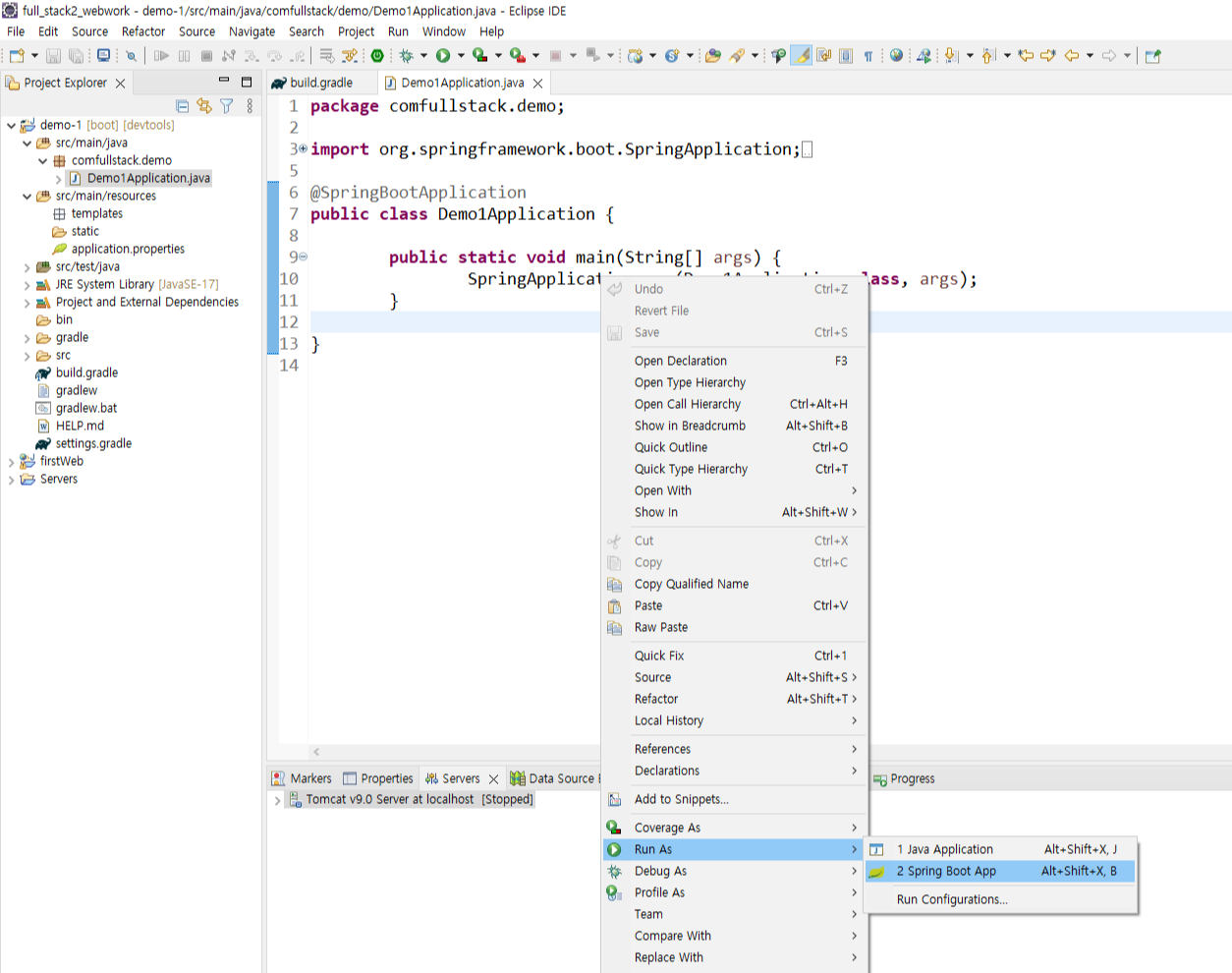Image resolution: width=1232 pixels, height=973 pixels.
Task: Choose Run Configurations... in submenu
Action: [952, 899]
